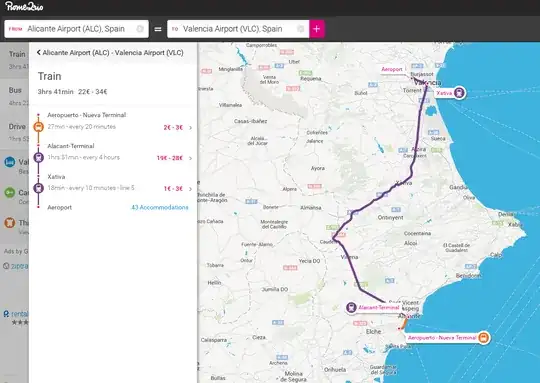Clear the TO field with its x icon
The width and height of the screenshot is (540, 383).
click(300, 29)
